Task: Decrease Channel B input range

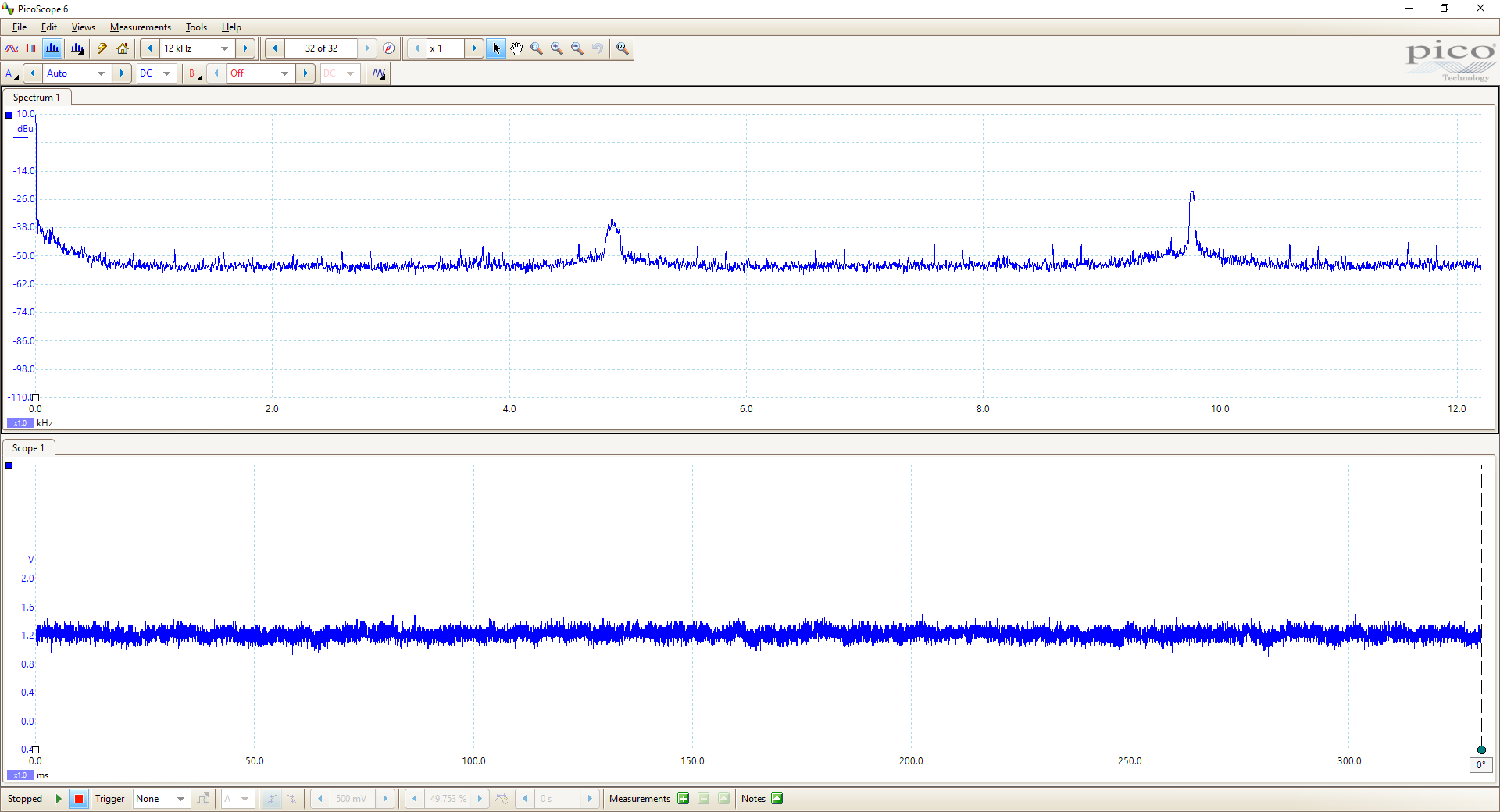Action: [216, 73]
